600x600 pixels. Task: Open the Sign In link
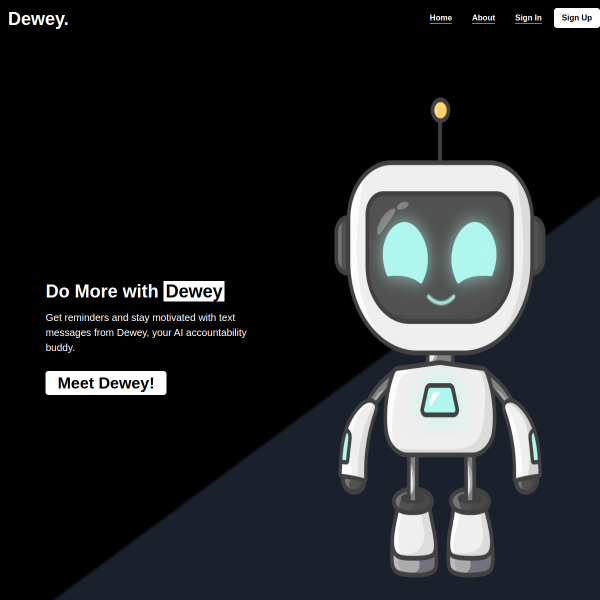pyautogui.click(x=528, y=18)
